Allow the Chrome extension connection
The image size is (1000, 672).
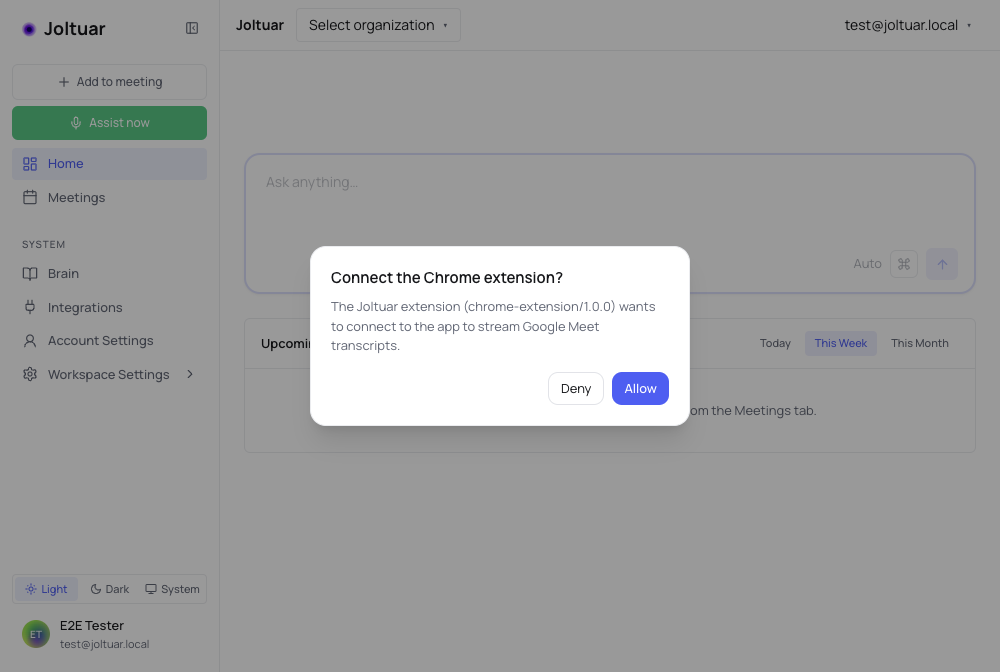640,388
